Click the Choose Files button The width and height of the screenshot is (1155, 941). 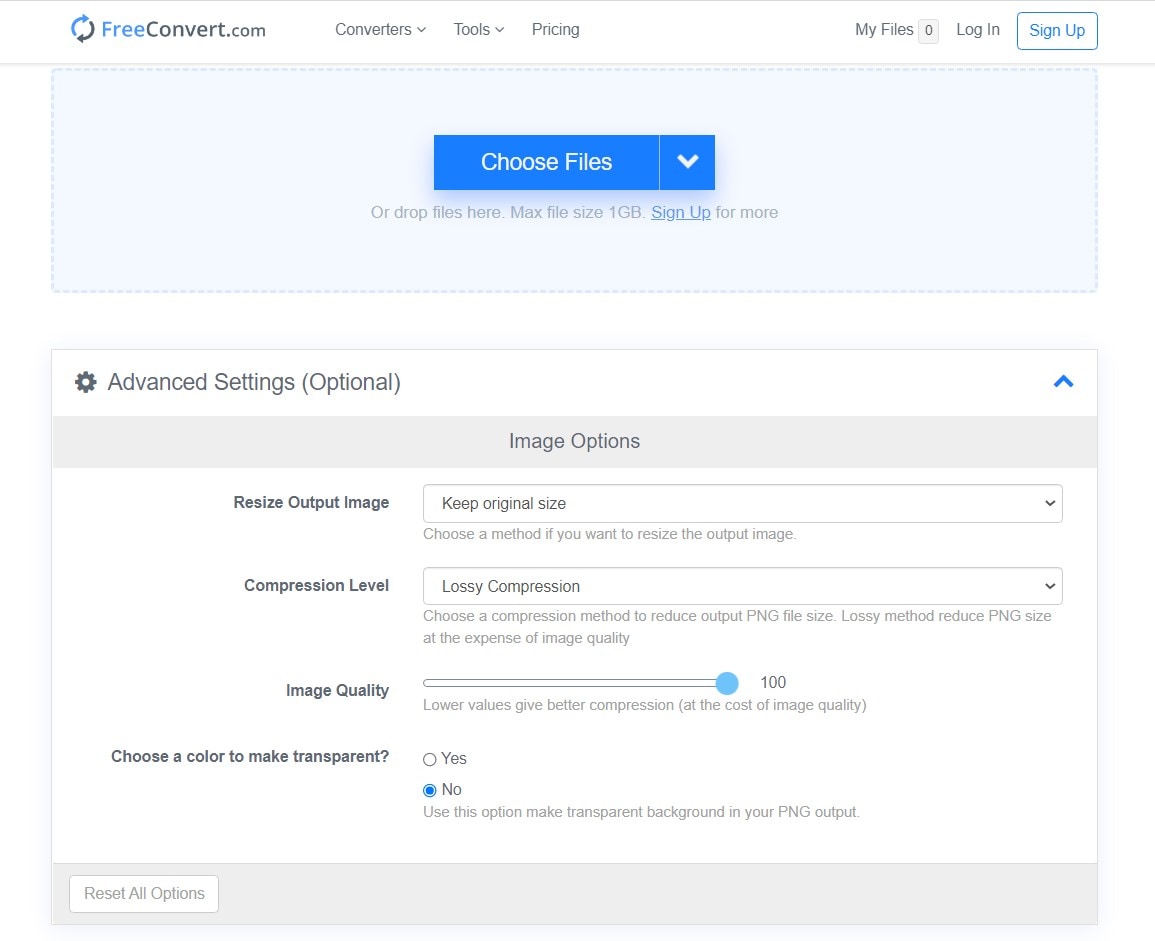click(546, 162)
